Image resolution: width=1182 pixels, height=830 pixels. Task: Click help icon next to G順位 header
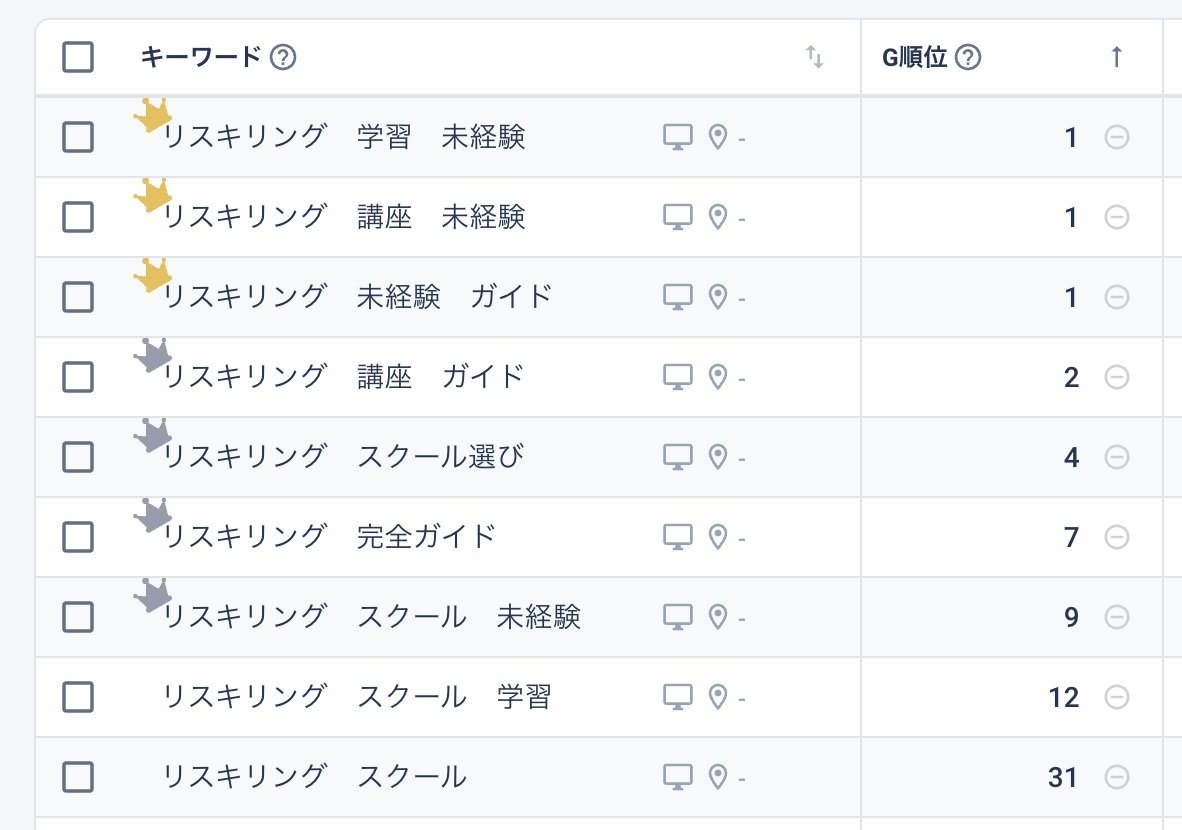point(968,57)
